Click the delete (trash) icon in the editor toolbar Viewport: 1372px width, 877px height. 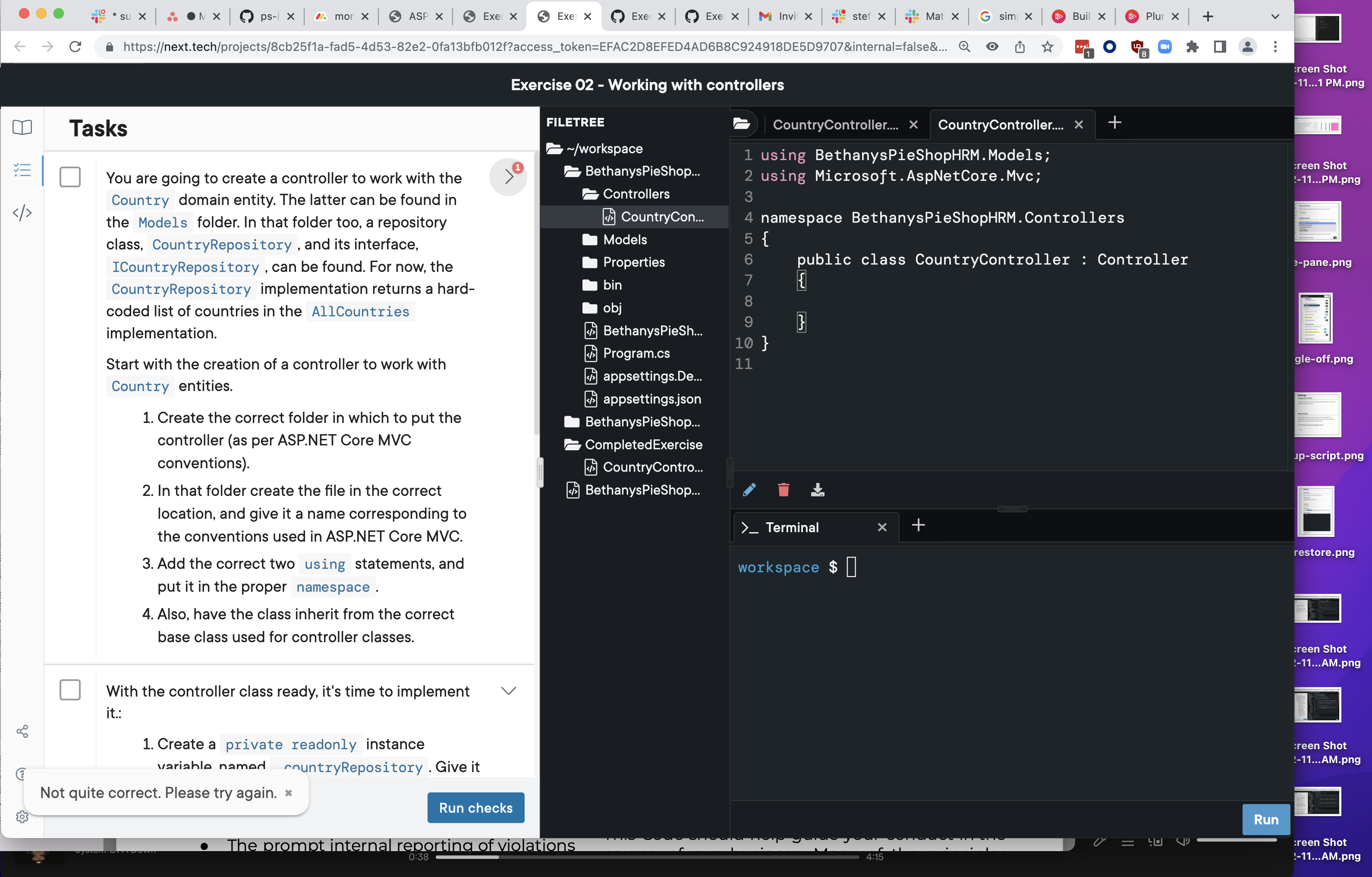[784, 489]
